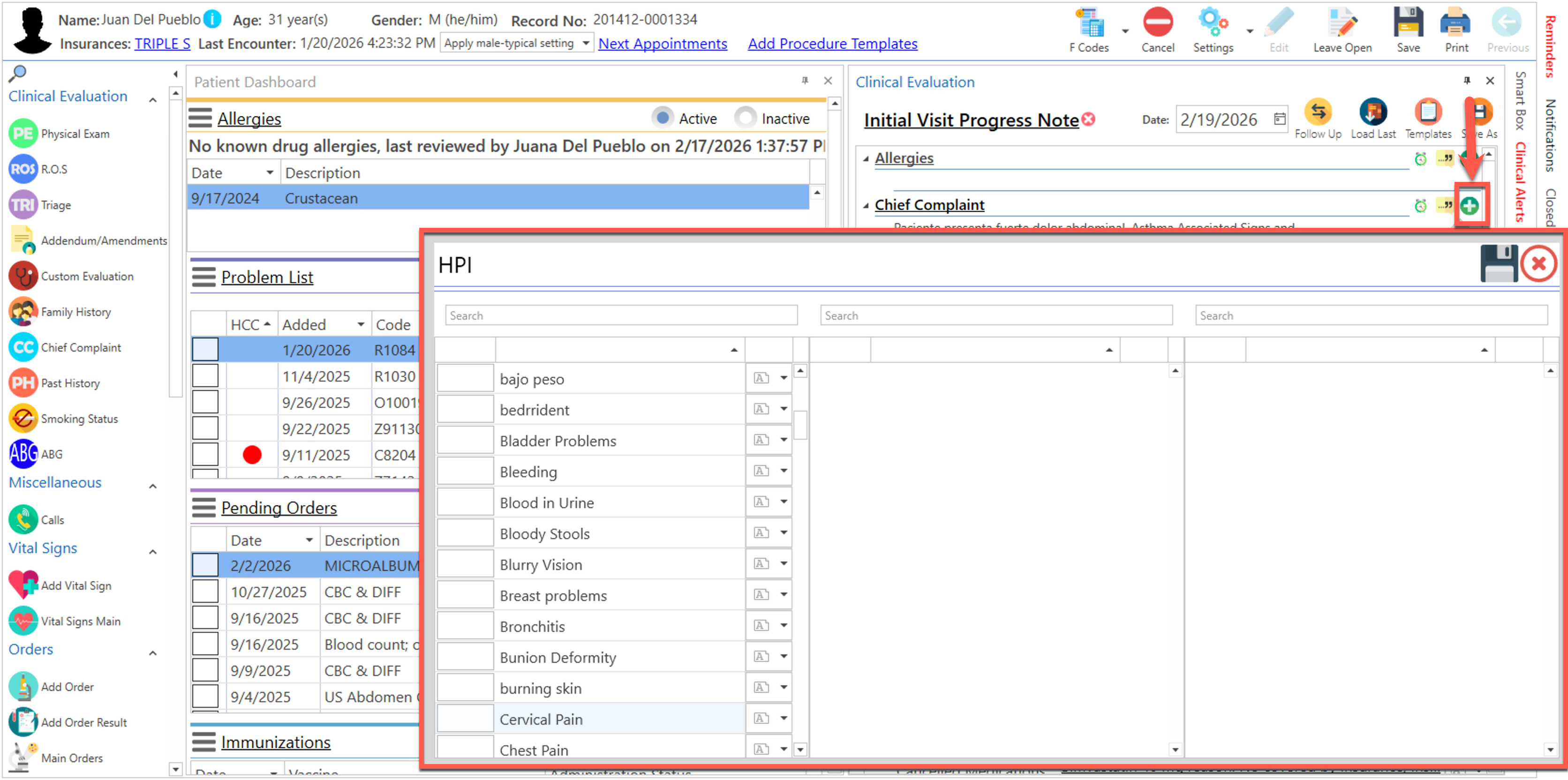Collapse the Miscellaneous sidebar section
Image resolution: width=1568 pixels, height=780 pixels.
click(x=153, y=486)
